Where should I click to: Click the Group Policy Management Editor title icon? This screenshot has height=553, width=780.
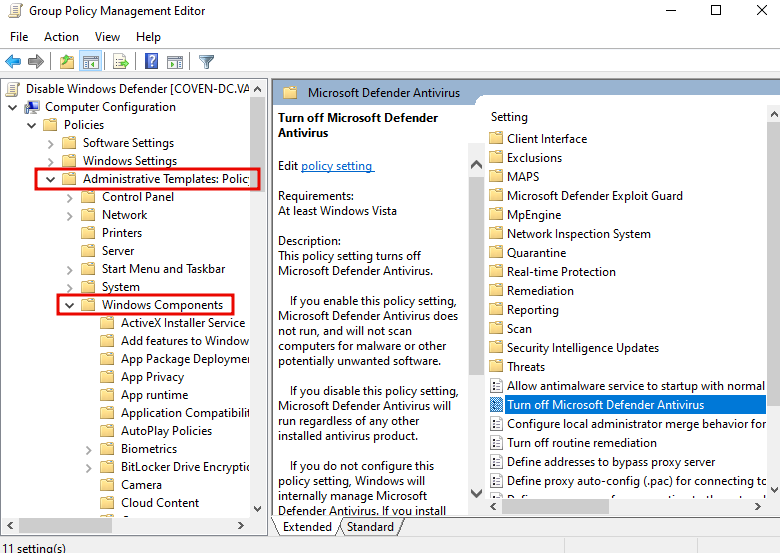click(x=16, y=10)
